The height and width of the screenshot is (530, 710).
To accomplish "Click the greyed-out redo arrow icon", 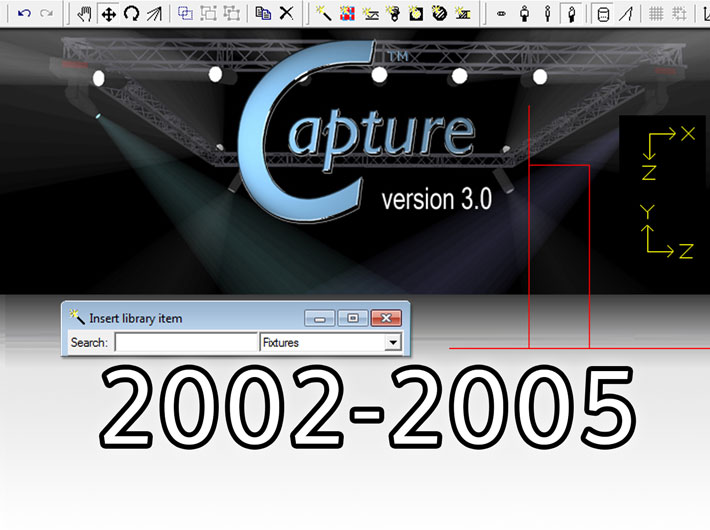I will click(46, 13).
